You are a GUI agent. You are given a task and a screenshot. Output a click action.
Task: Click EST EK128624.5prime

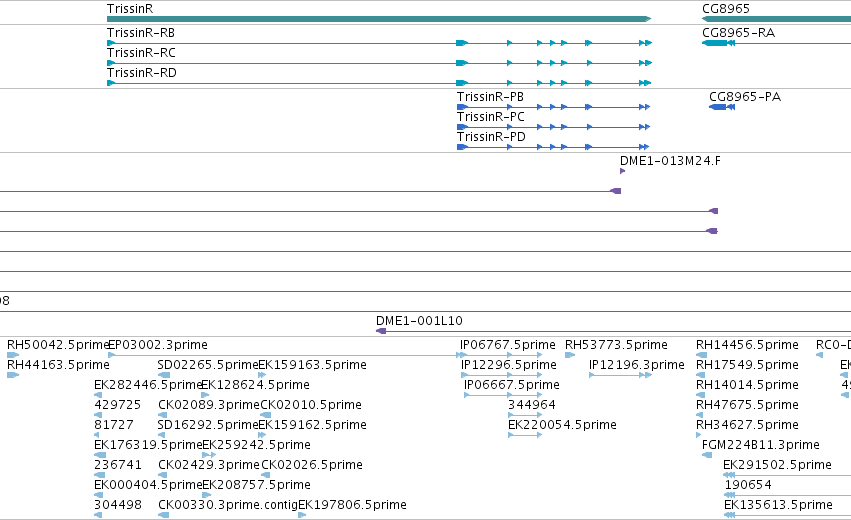256,385
